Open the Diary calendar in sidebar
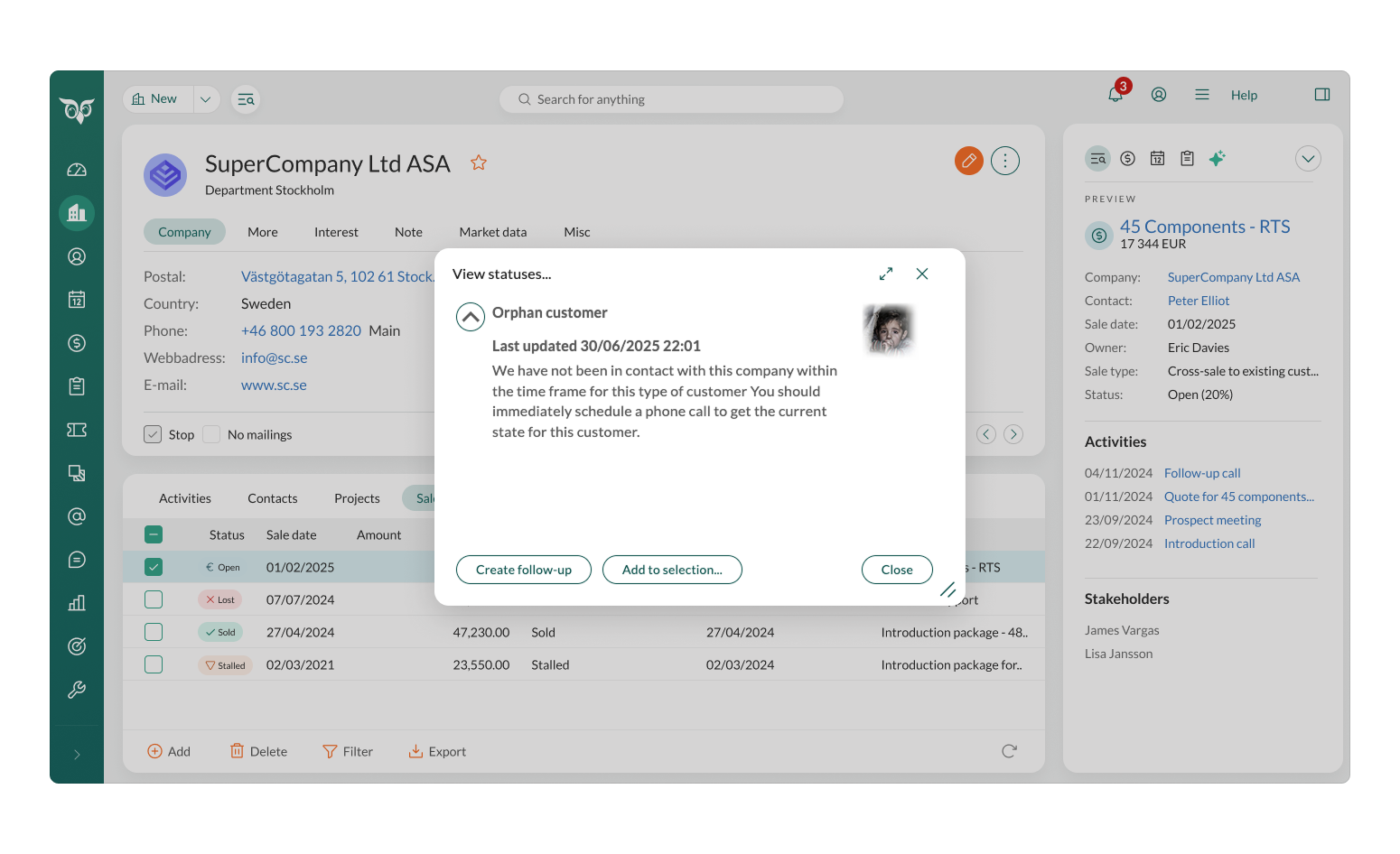 tap(77, 300)
